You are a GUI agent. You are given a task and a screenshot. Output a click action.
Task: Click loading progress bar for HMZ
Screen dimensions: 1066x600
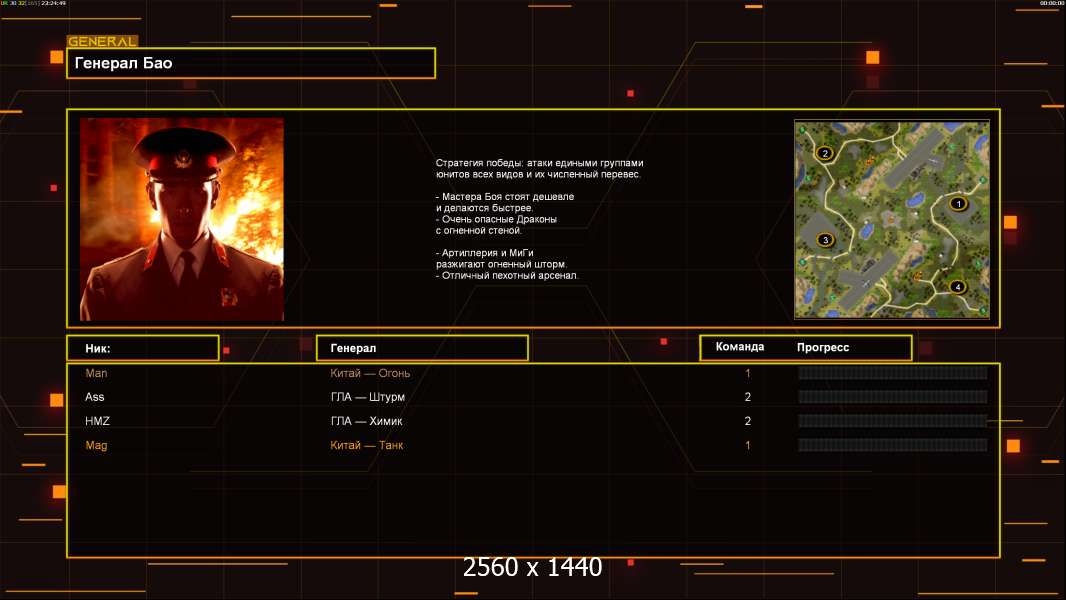(892, 421)
